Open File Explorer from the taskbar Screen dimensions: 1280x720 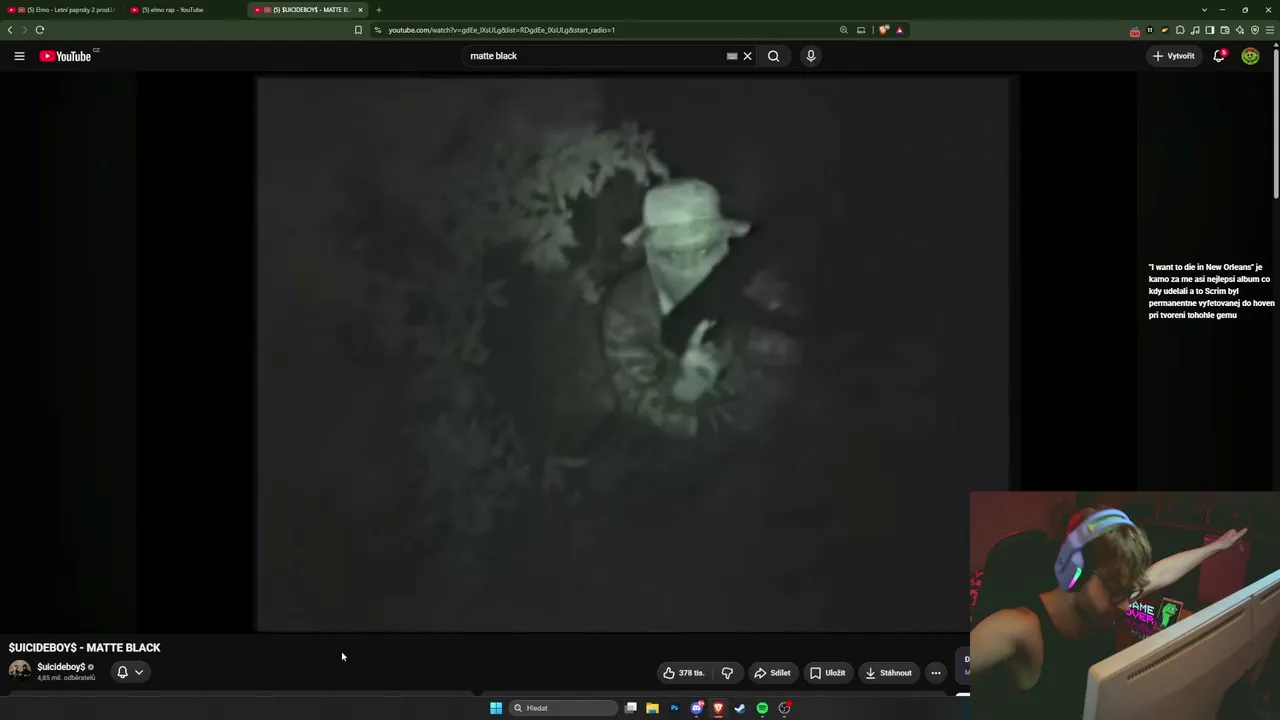point(652,708)
